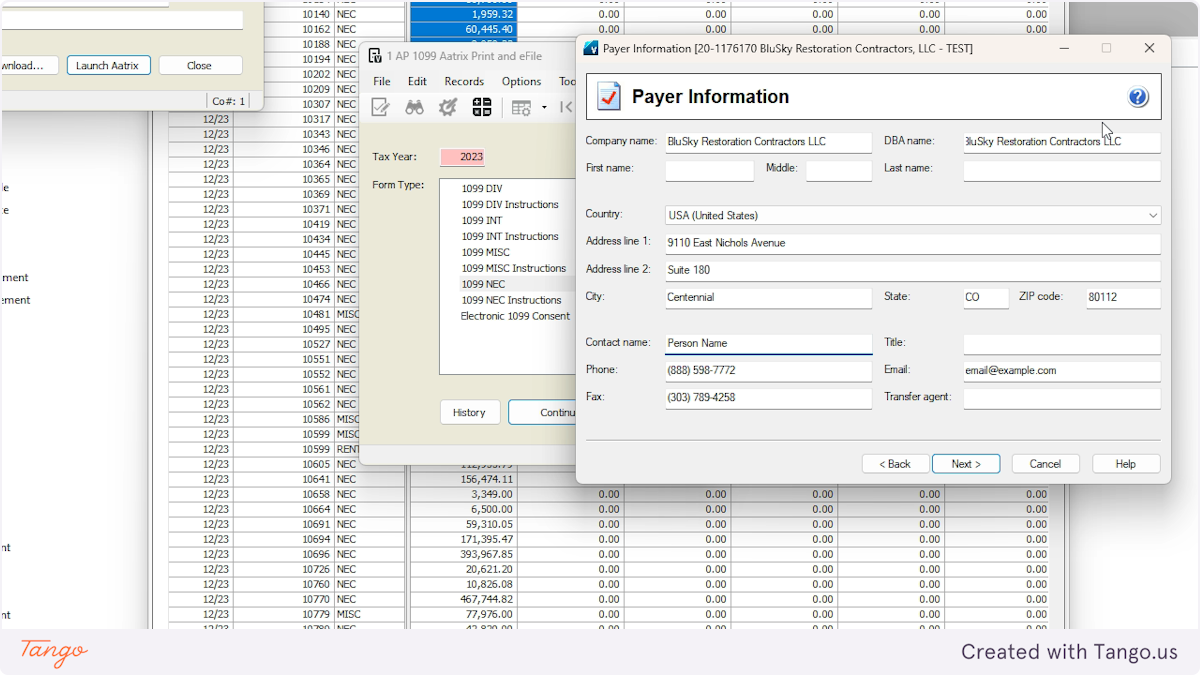Select 1099 INT form type

[481, 220]
